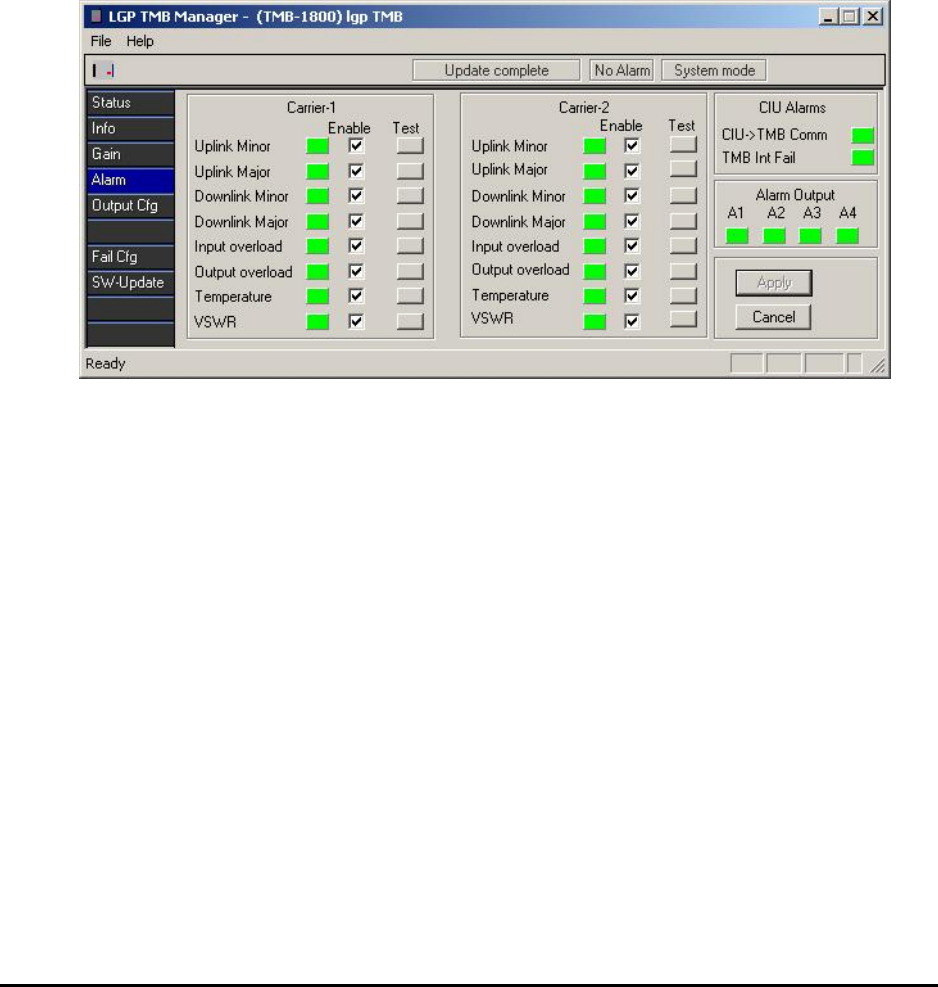The width and height of the screenshot is (938, 987).
Task: Click Carrier-2 Uplink Major Test button
Action: tap(683, 169)
